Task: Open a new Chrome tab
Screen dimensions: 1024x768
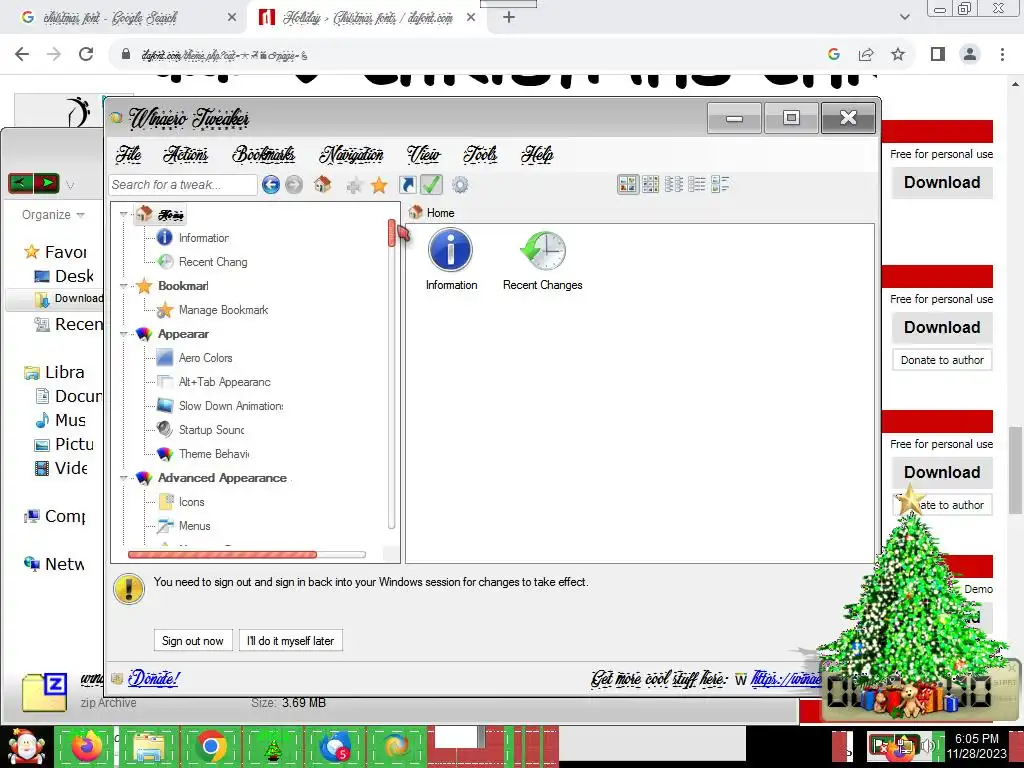Action: point(509,18)
